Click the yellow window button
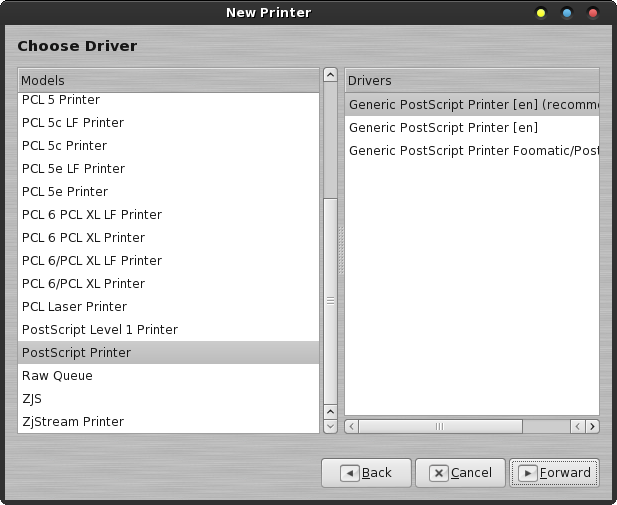 click(541, 13)
